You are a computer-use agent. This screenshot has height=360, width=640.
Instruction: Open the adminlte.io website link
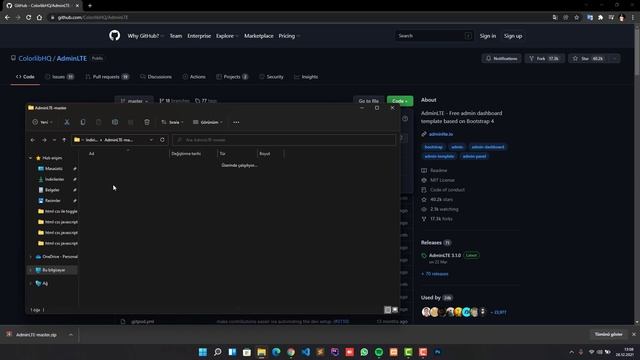pos(441,134)
